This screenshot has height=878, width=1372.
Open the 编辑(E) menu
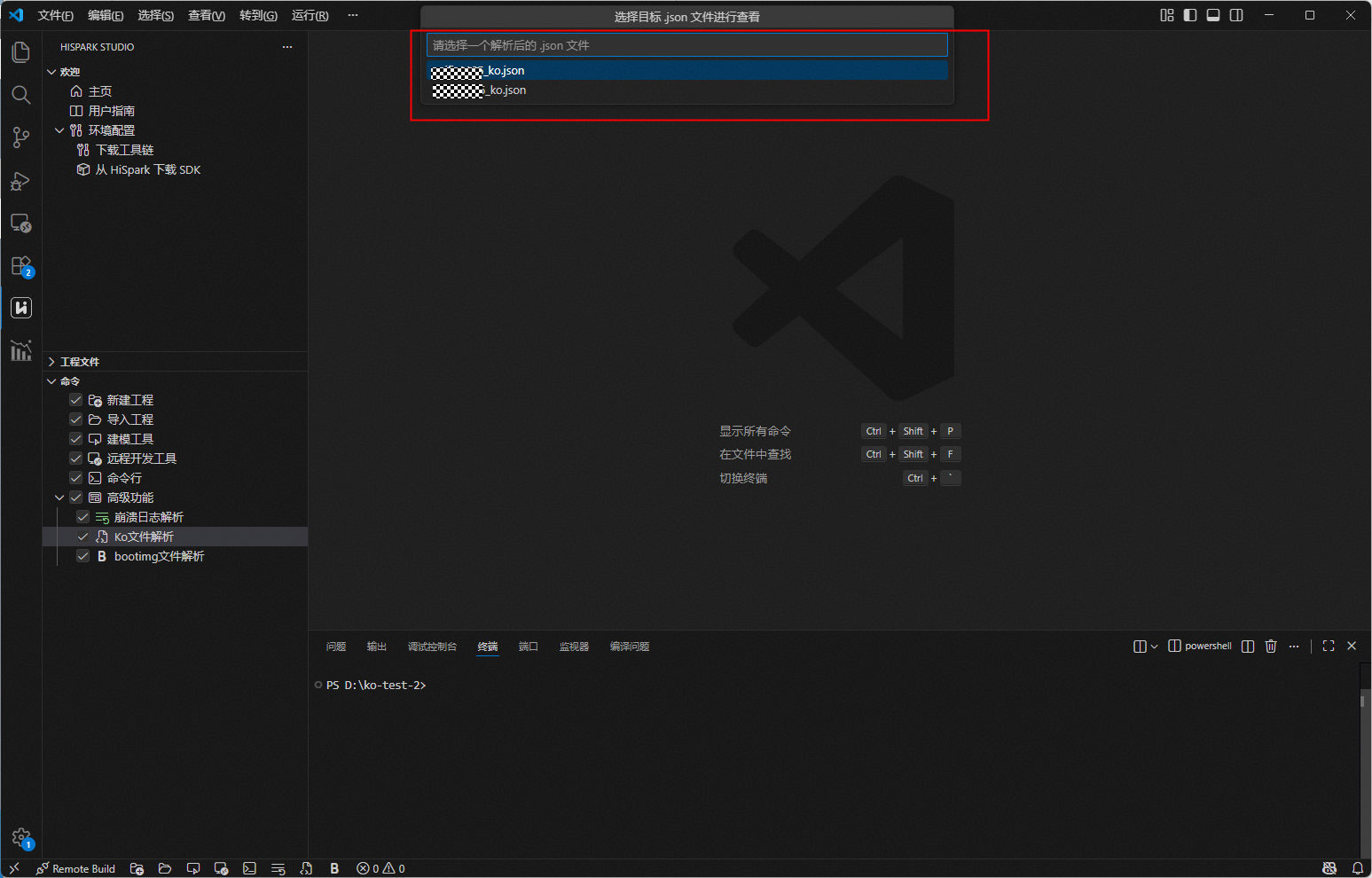pos(106,15)
